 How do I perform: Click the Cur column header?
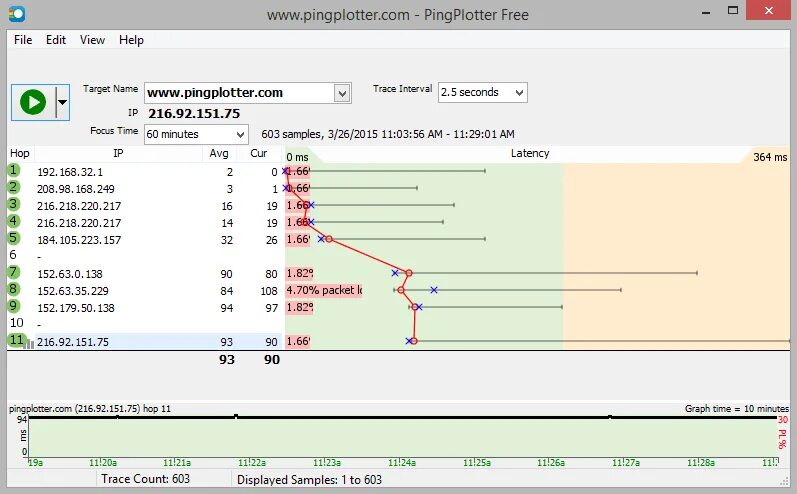coord(259,153)
